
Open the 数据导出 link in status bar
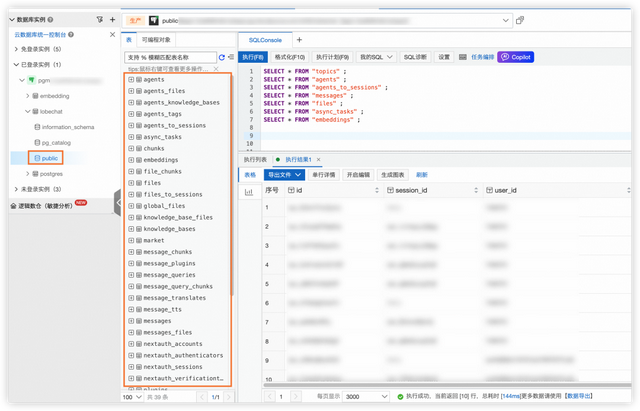click(x=578, y=396)
